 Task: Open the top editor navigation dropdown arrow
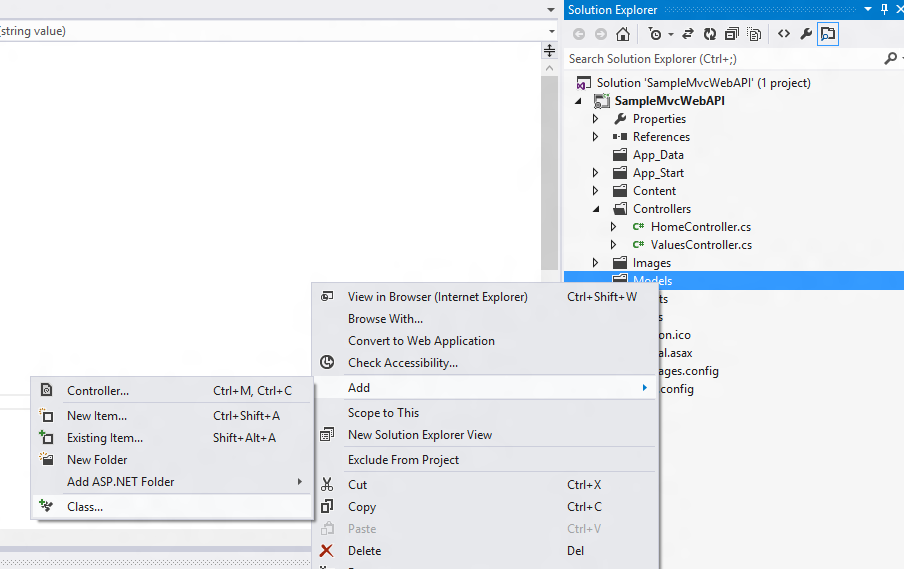551,10
